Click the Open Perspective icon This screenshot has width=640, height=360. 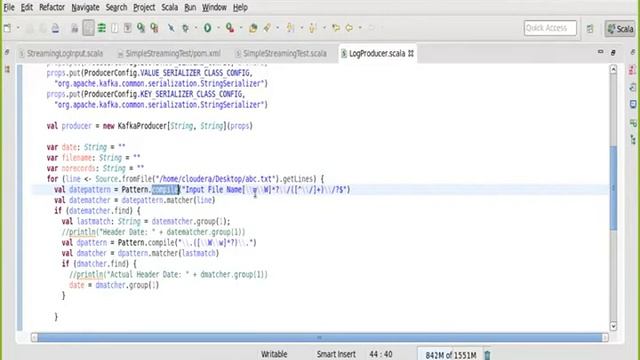[590, 29]
